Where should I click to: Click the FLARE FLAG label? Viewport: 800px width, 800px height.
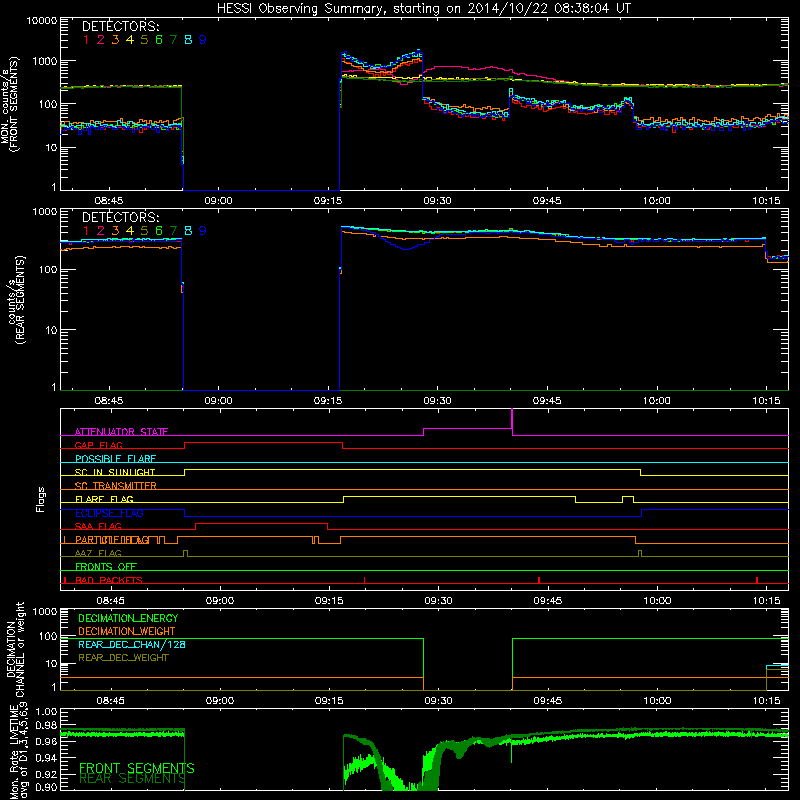click(104, 499)
